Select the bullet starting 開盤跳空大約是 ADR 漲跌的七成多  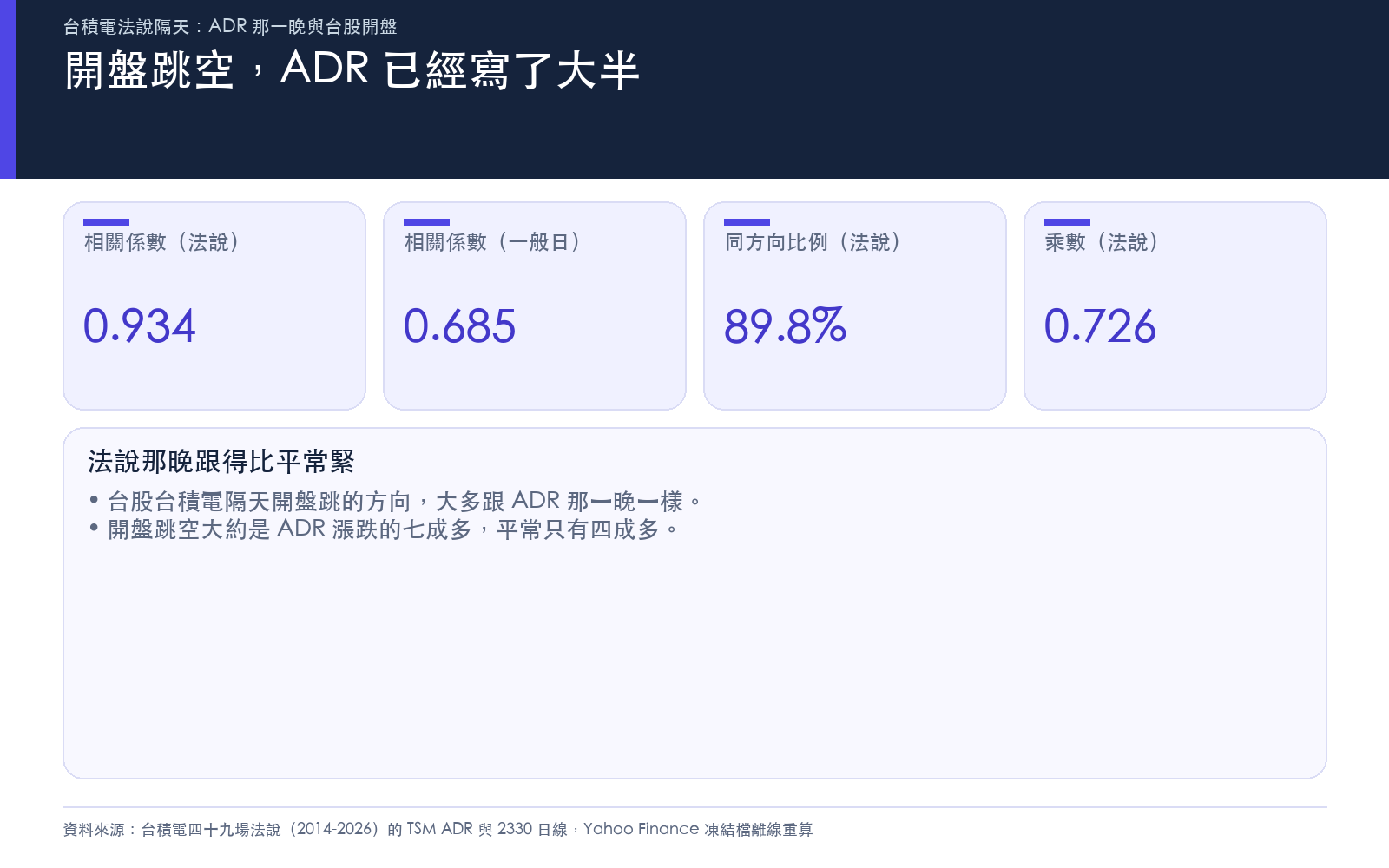pyautogui.click(x=384, y=529)
